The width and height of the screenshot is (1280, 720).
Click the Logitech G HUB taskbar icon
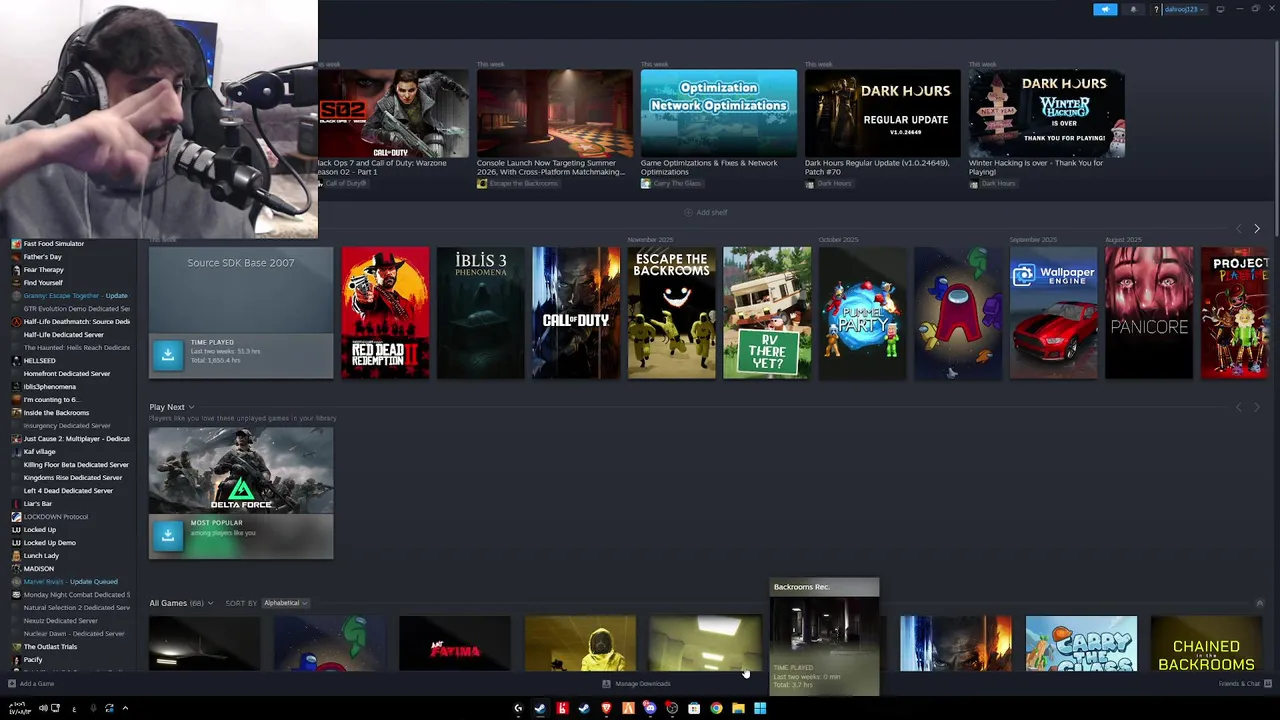tap(518, 708)
